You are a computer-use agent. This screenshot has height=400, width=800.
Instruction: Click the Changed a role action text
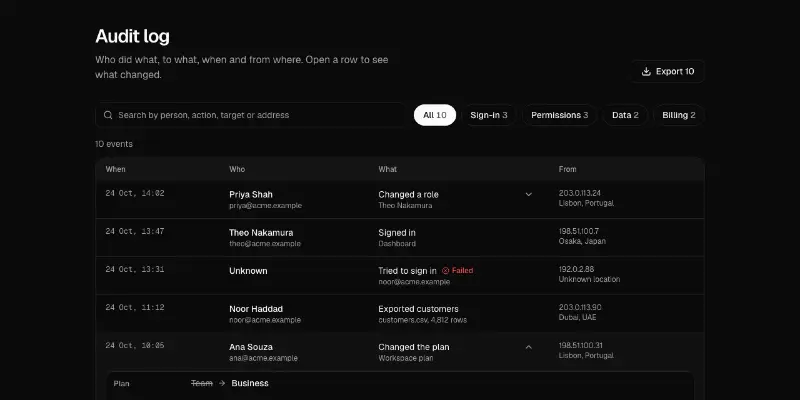pos(408,194)
